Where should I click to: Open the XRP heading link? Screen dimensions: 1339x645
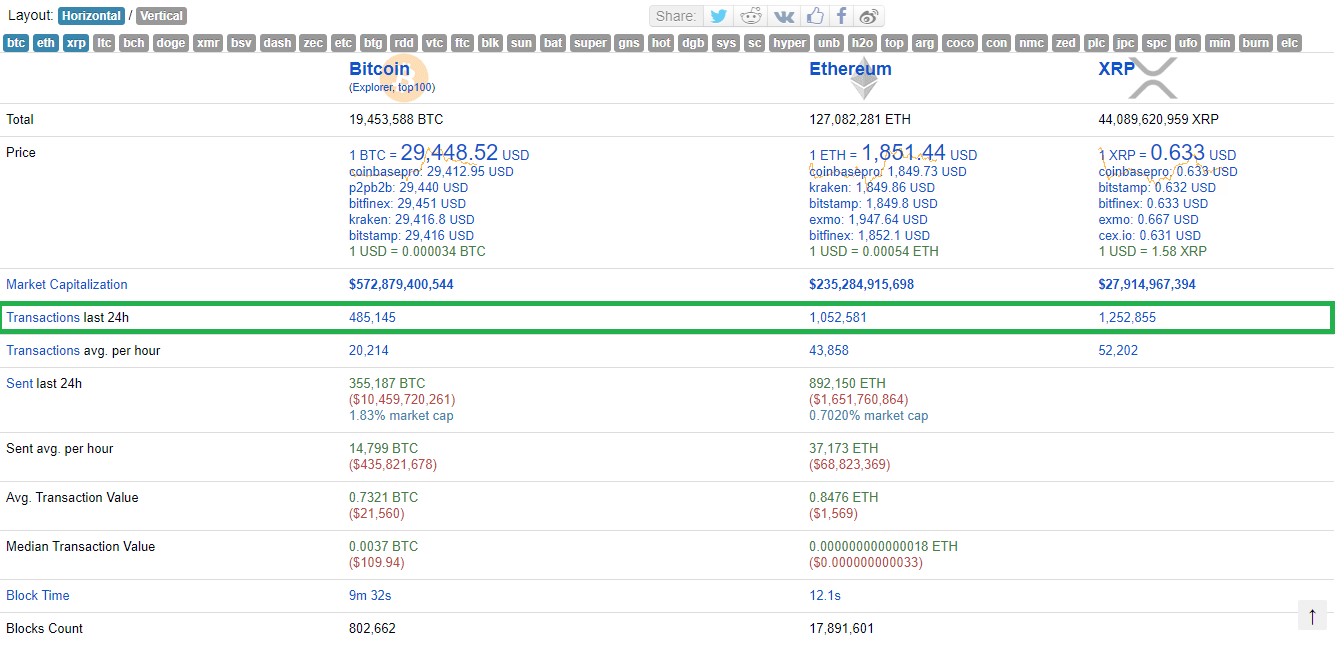pos(1117,69)
